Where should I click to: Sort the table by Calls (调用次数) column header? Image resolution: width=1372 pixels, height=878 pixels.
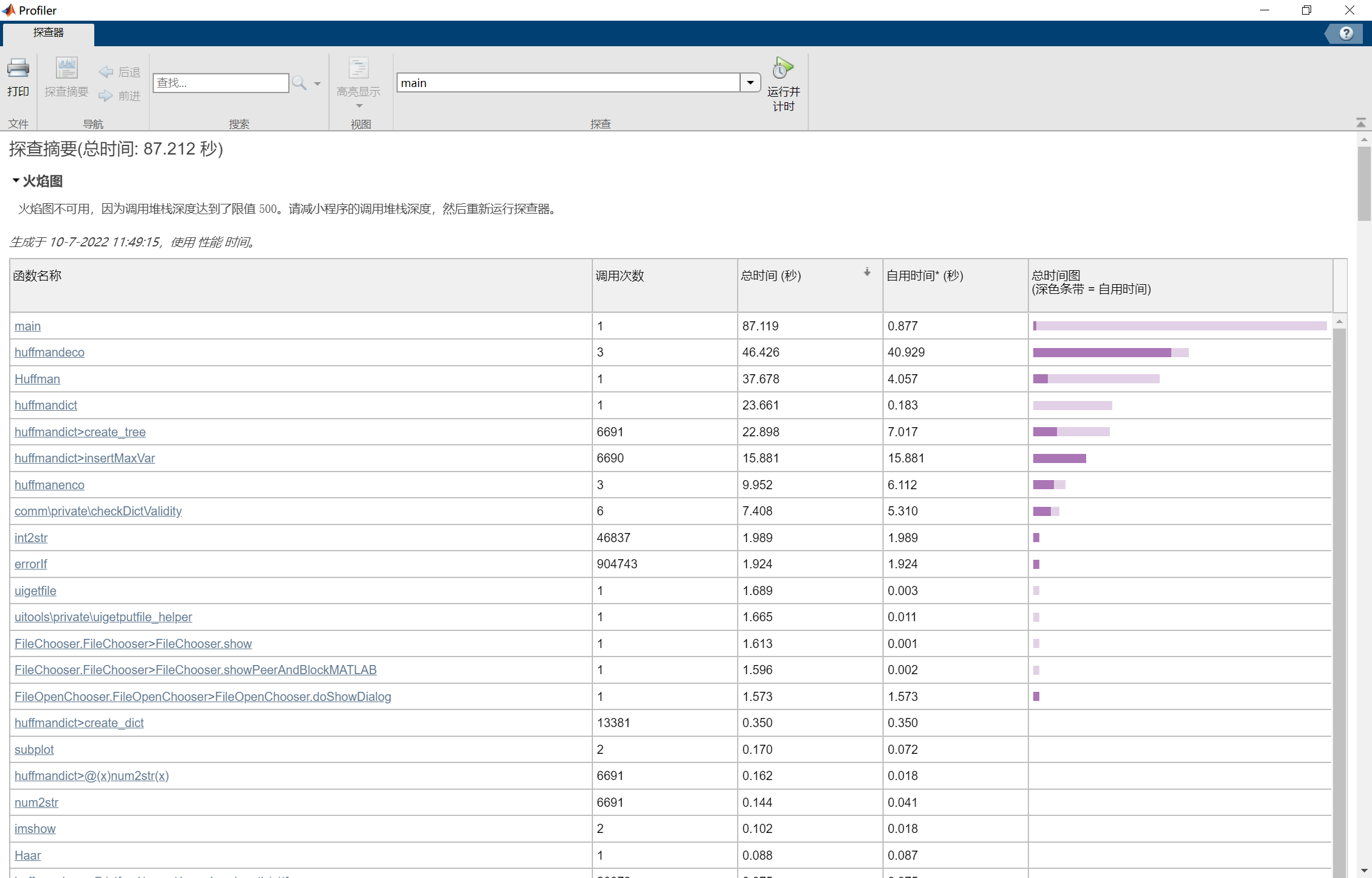[619, 276]
